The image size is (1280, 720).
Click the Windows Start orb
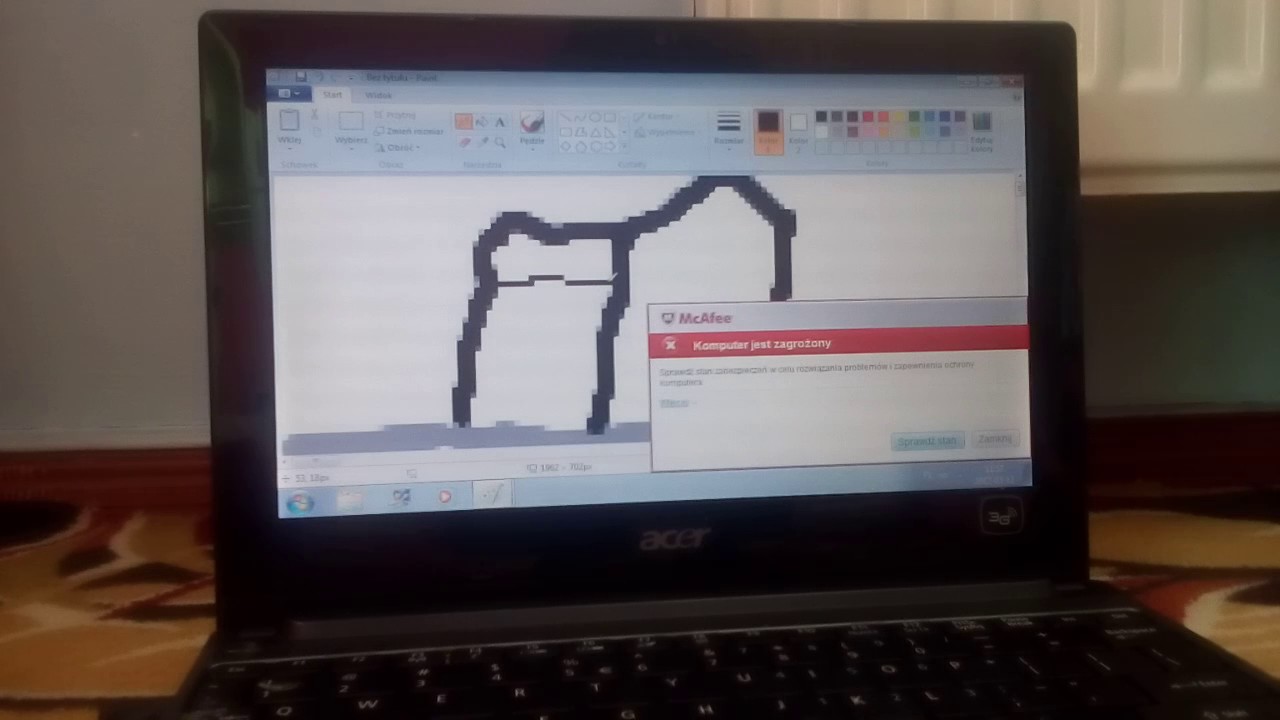[300, 503]
